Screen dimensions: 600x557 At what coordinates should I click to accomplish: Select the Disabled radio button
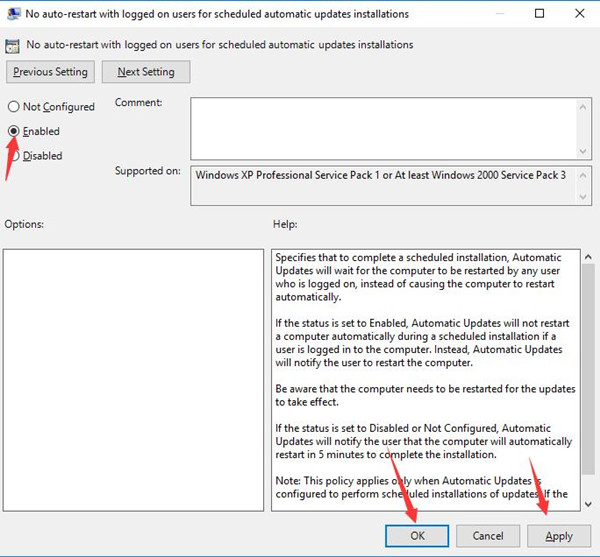[15, 156]
